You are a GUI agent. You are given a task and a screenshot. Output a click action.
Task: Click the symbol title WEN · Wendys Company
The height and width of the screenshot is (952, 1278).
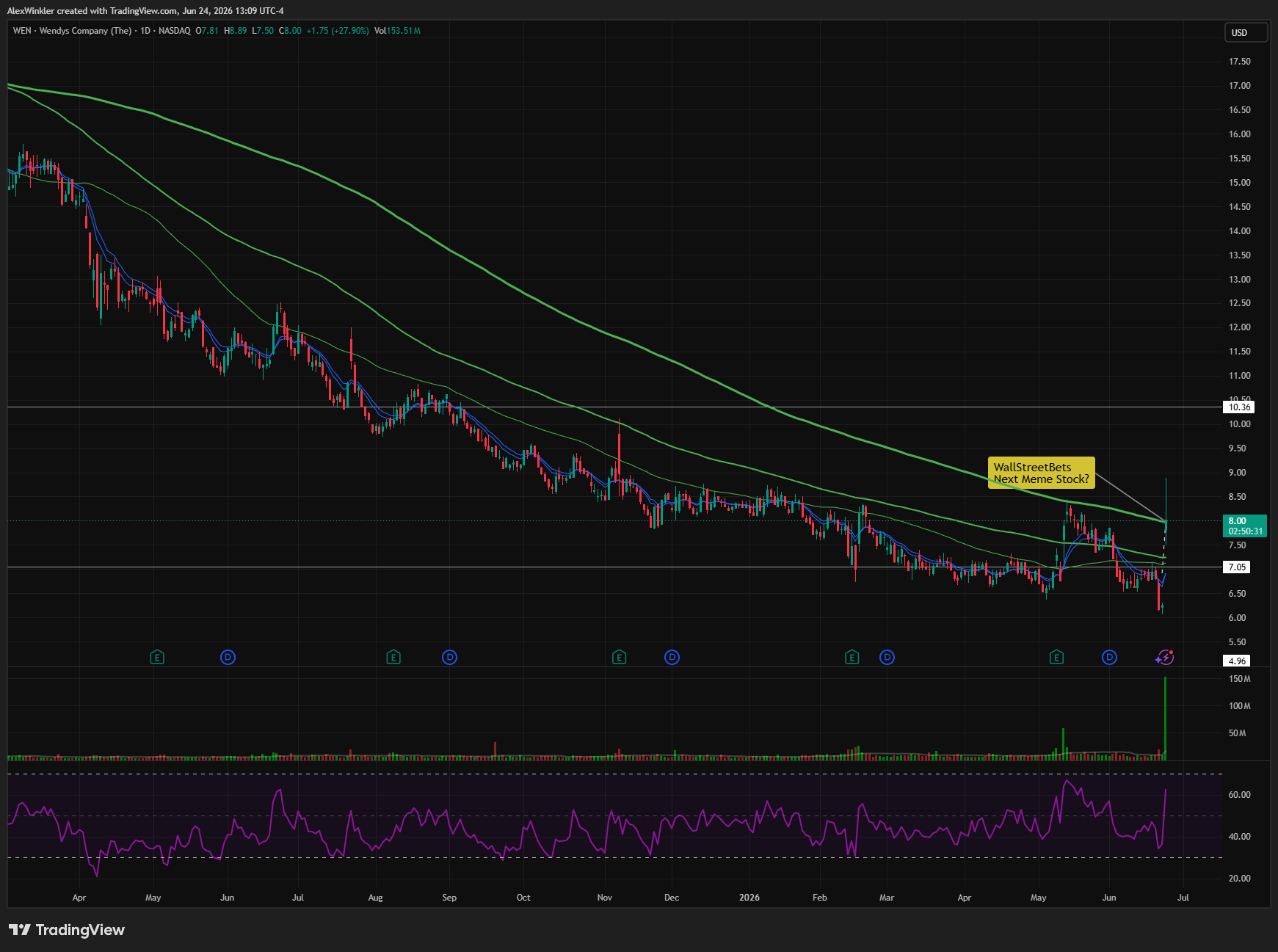click(72, 31)
